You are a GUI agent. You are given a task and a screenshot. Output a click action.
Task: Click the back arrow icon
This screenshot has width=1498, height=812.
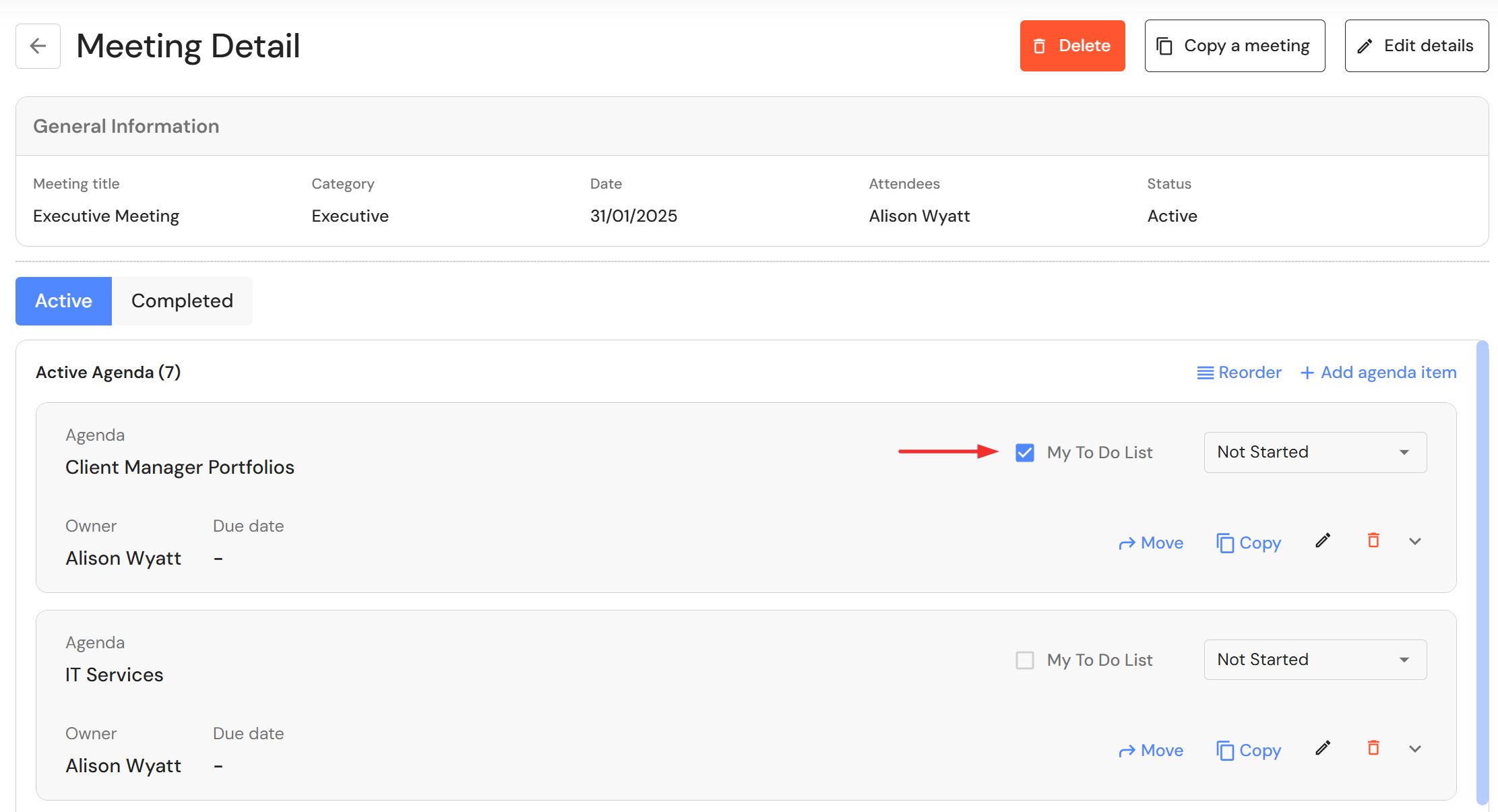[38, 46]
